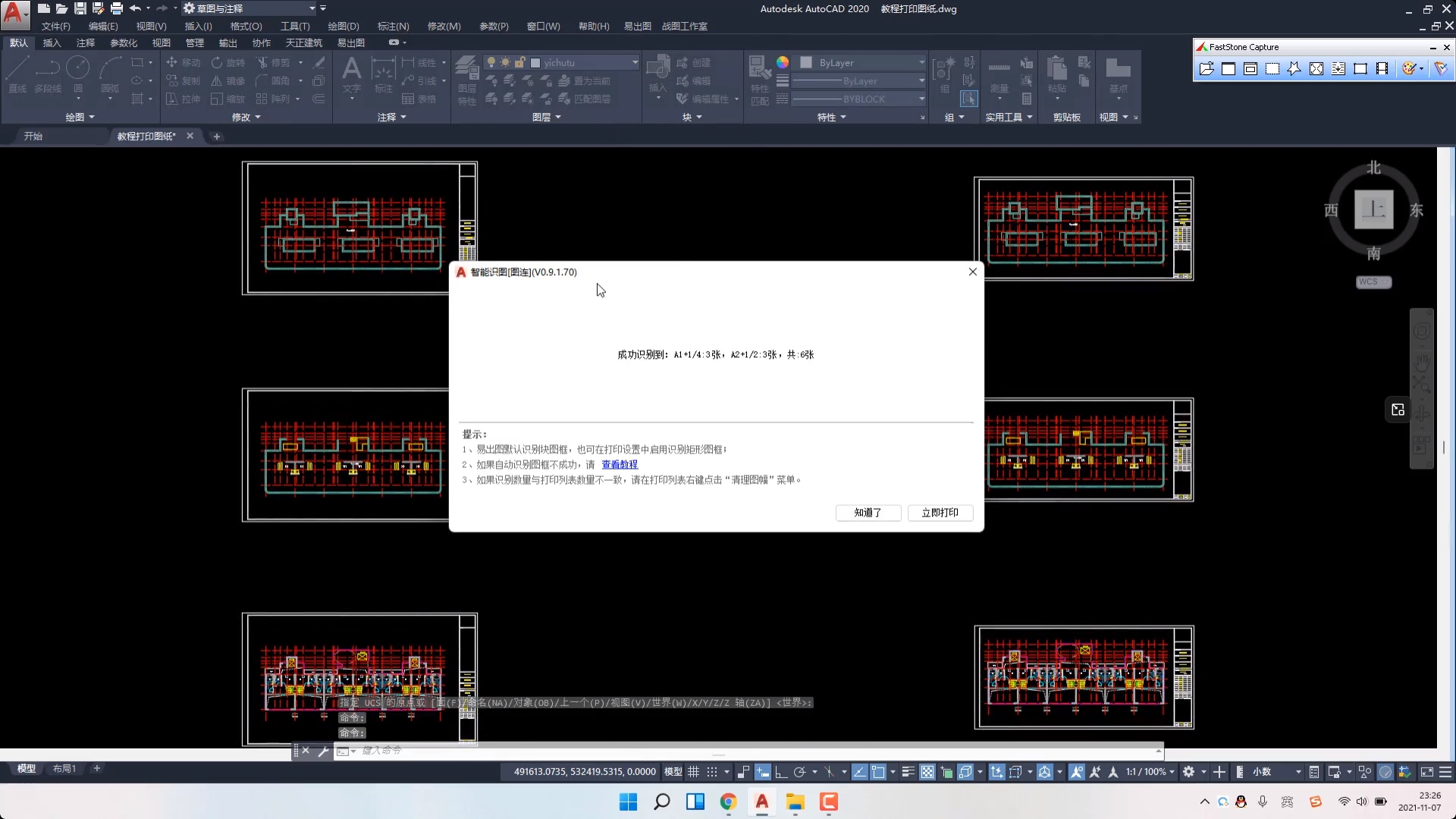Toggle polar tracking in status bar
1456x819 pixels.
click(x=799, y=772)
